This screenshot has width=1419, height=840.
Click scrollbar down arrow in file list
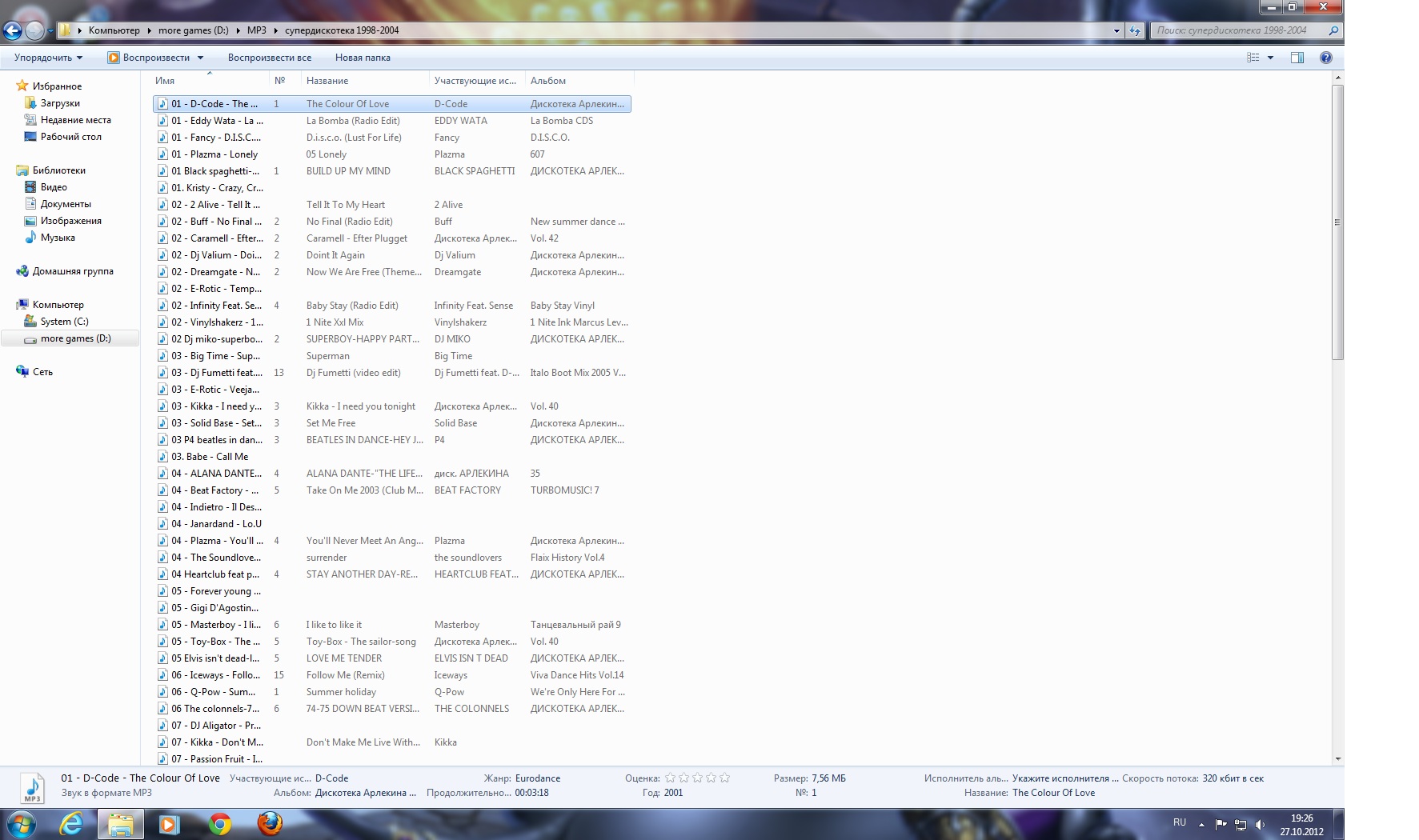click(x=1337, y=759)
